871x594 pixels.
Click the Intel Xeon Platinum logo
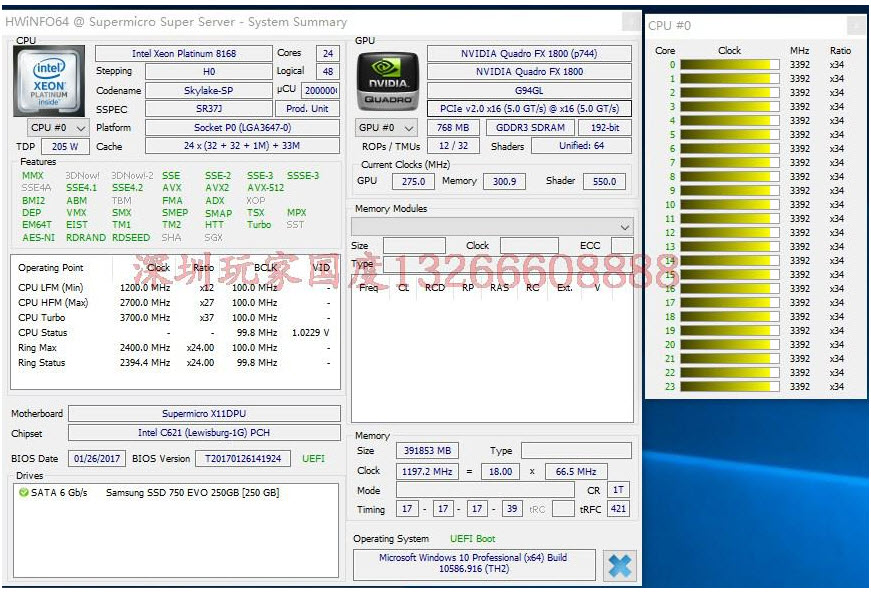click(x=48, y=82)
